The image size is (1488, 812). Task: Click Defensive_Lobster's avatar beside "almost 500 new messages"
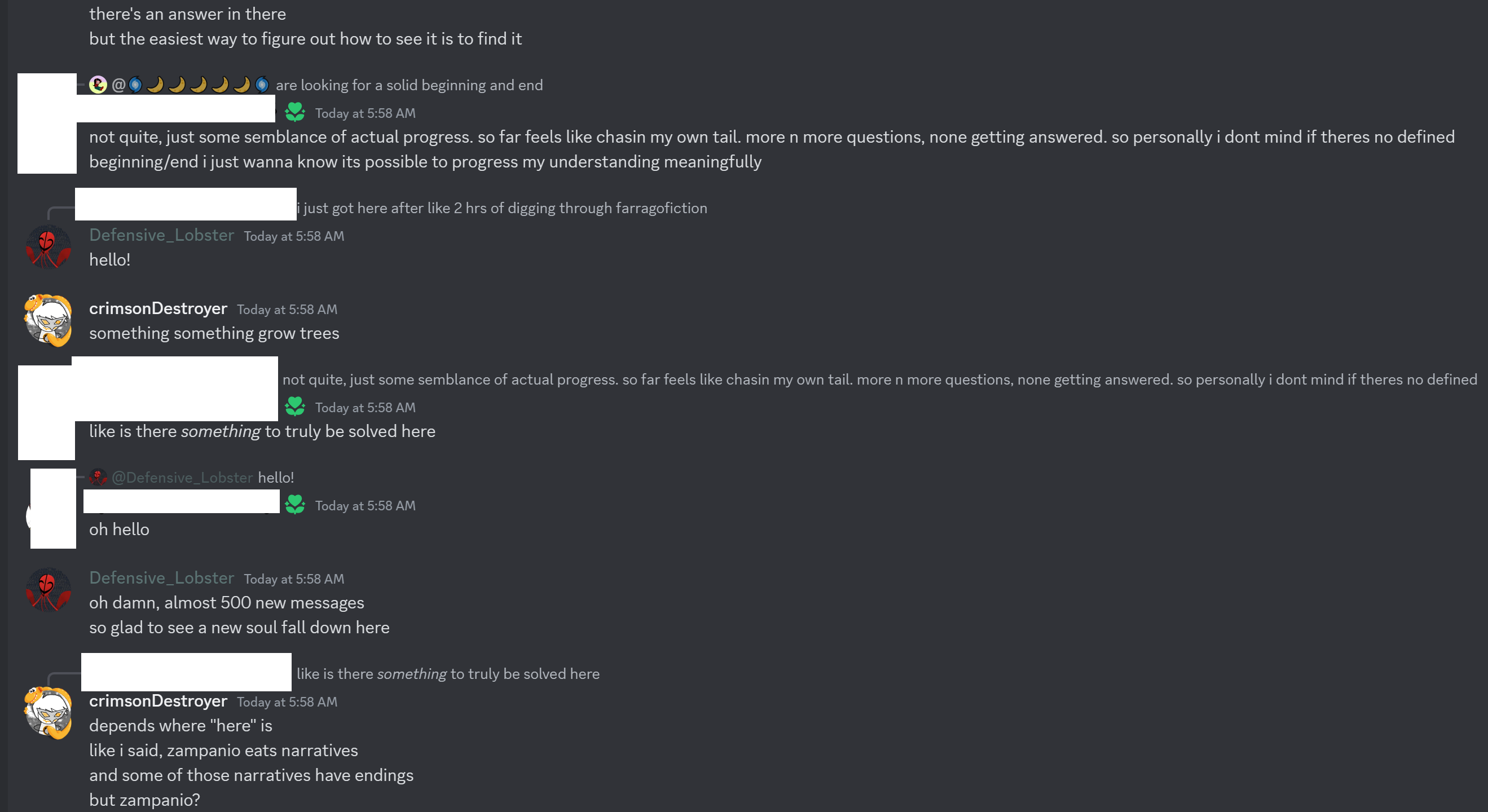[x=48, y=590]
